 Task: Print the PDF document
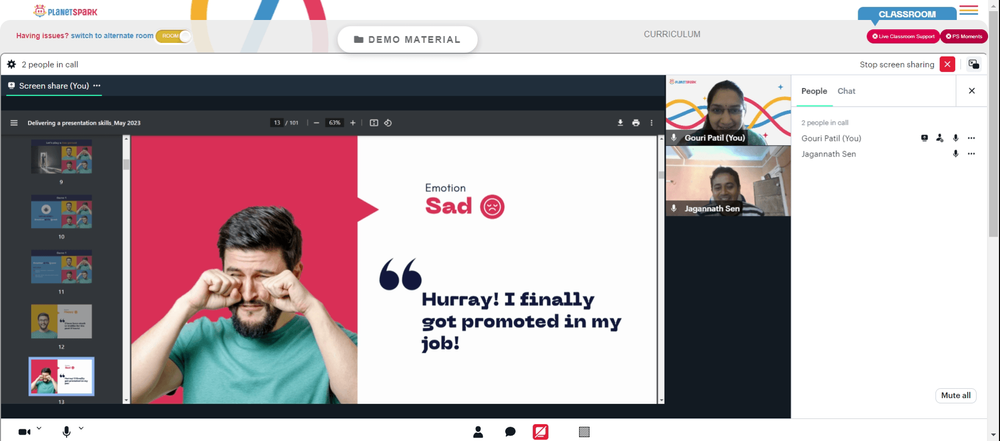636,123
